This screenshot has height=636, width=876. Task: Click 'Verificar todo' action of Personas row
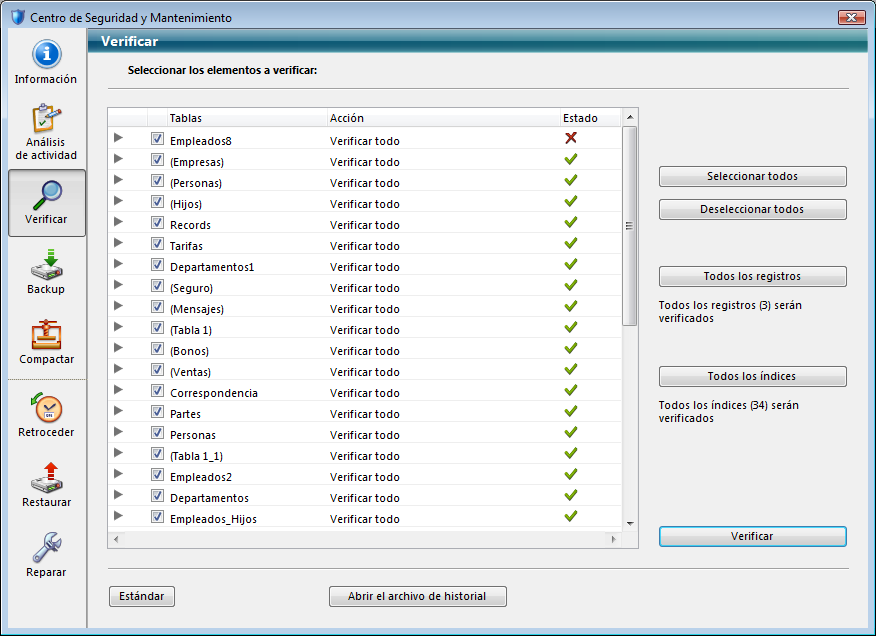(365, 435)
